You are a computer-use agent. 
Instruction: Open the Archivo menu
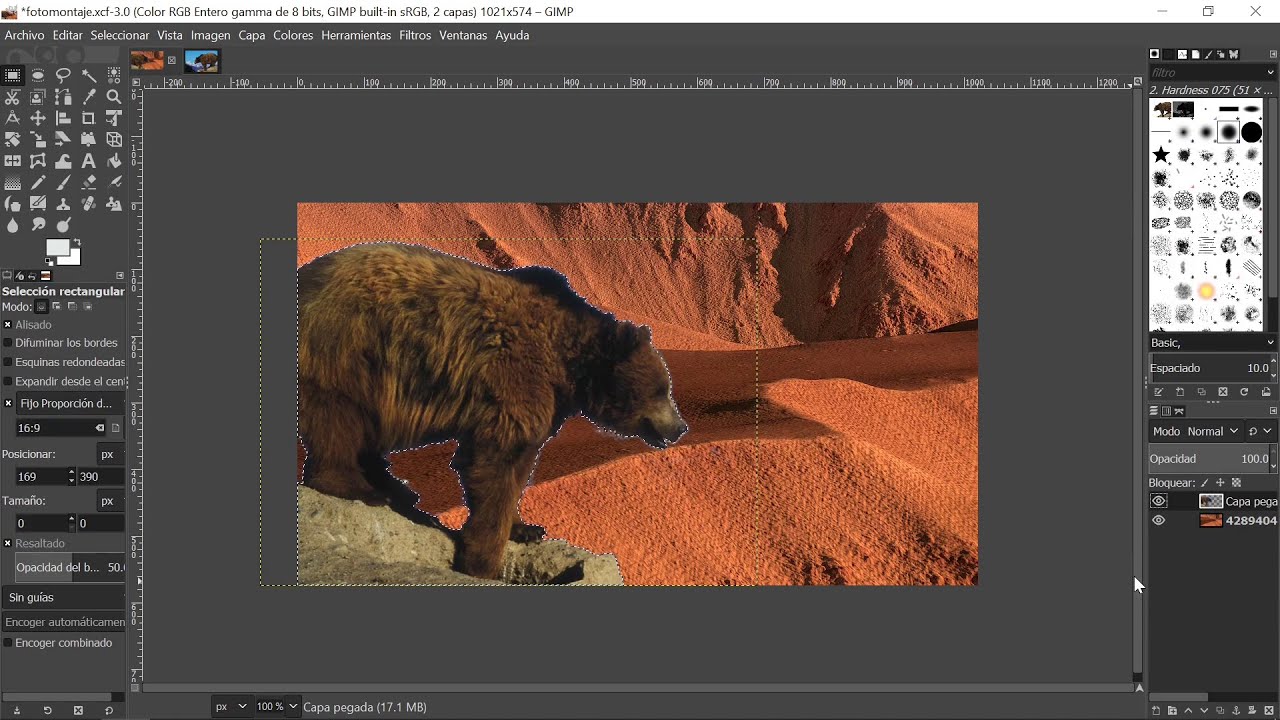(25, 35)
